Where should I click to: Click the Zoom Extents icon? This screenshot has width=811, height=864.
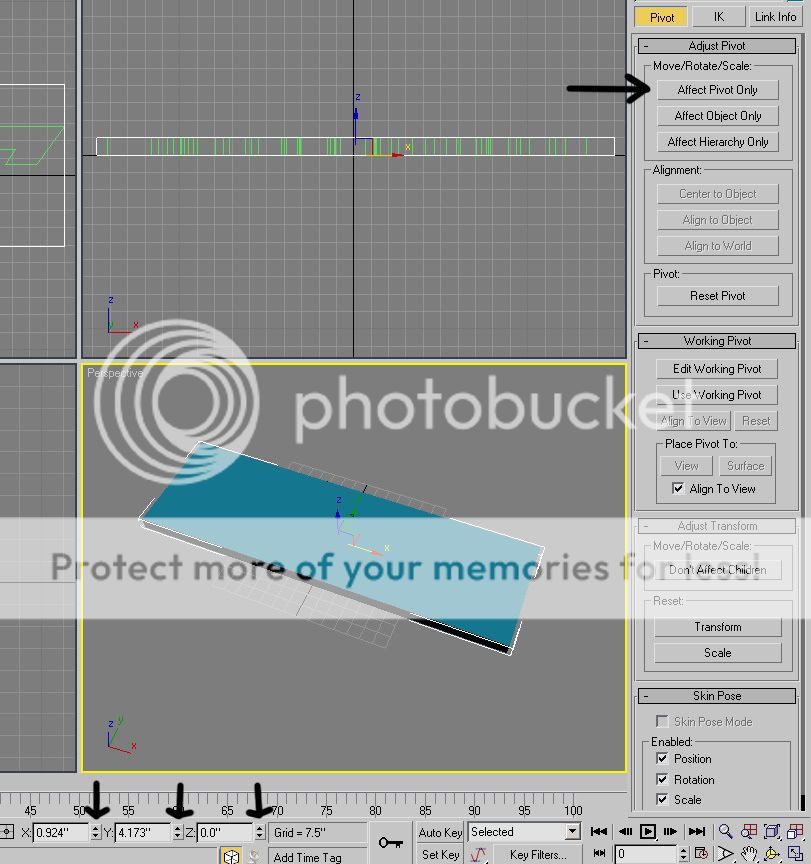point(772,831)
